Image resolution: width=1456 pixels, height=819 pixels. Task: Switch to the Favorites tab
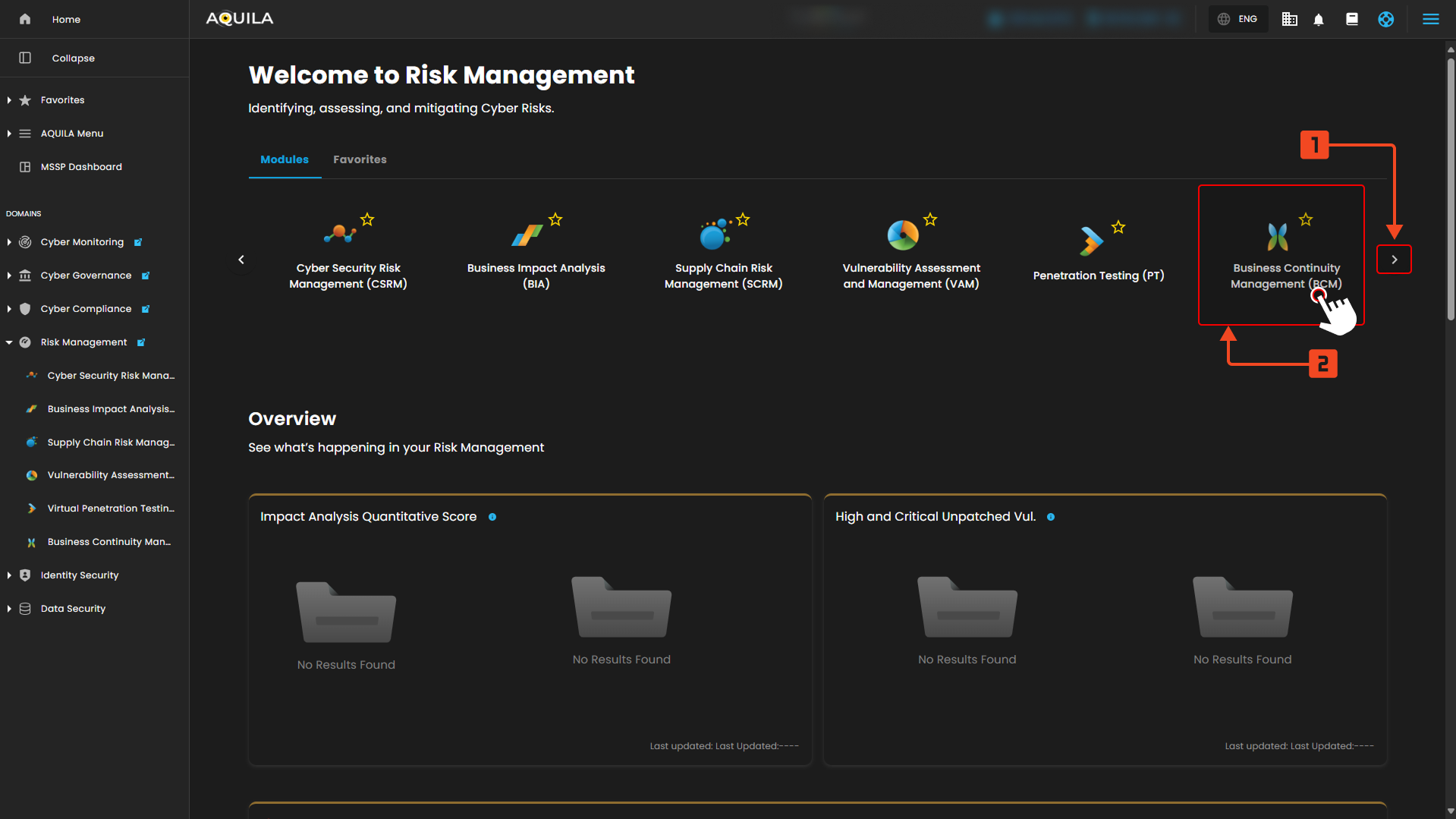click(360, 159)
